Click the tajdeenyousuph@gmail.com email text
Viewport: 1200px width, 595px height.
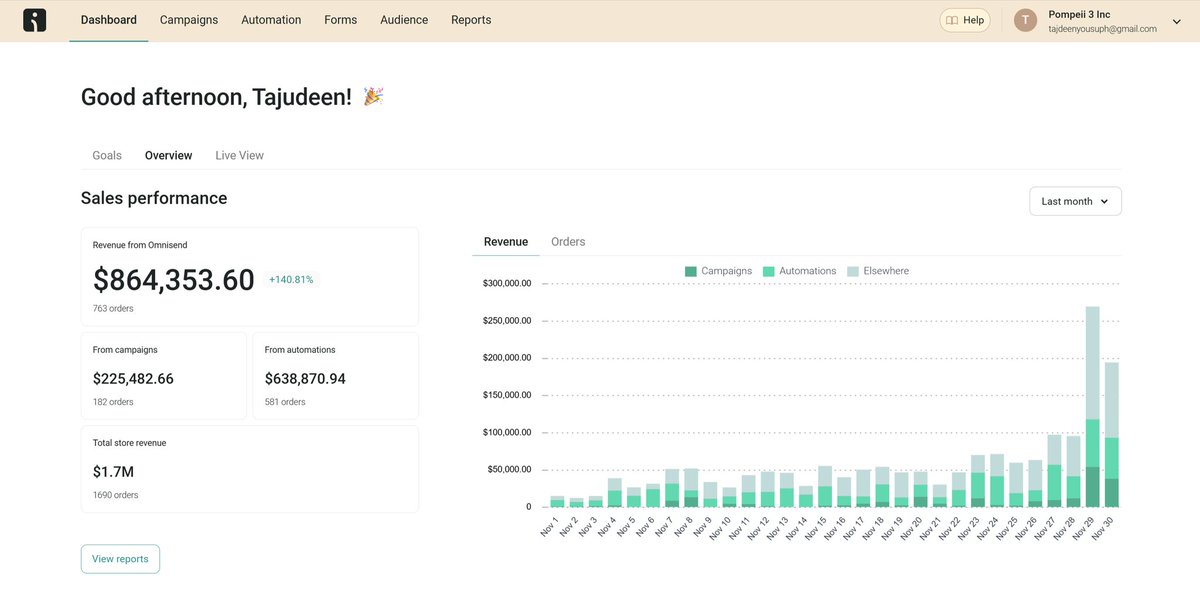tap(1102, 29)
